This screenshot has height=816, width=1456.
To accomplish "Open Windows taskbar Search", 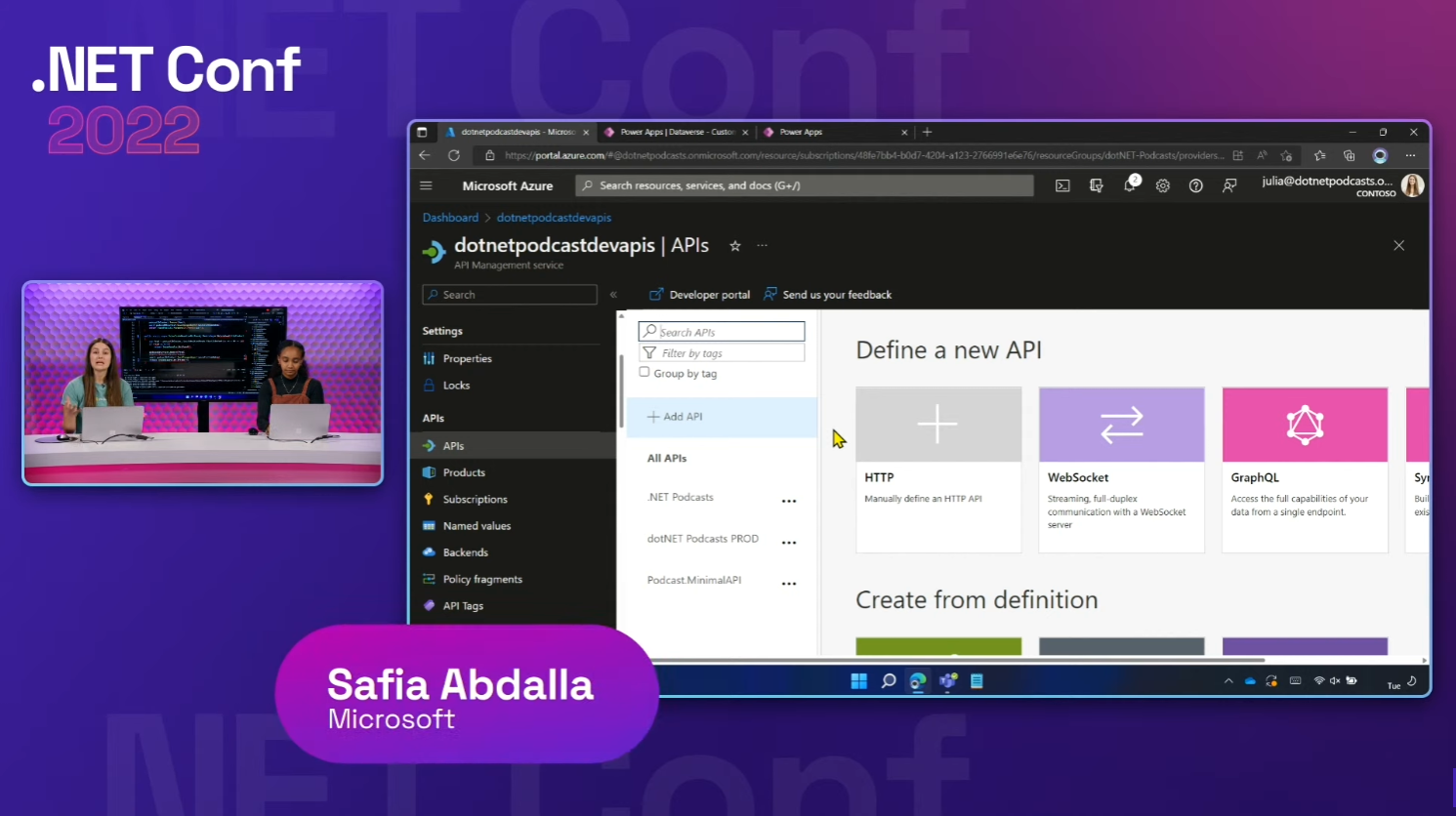I will pyautogui.click(x=889, y=681).
